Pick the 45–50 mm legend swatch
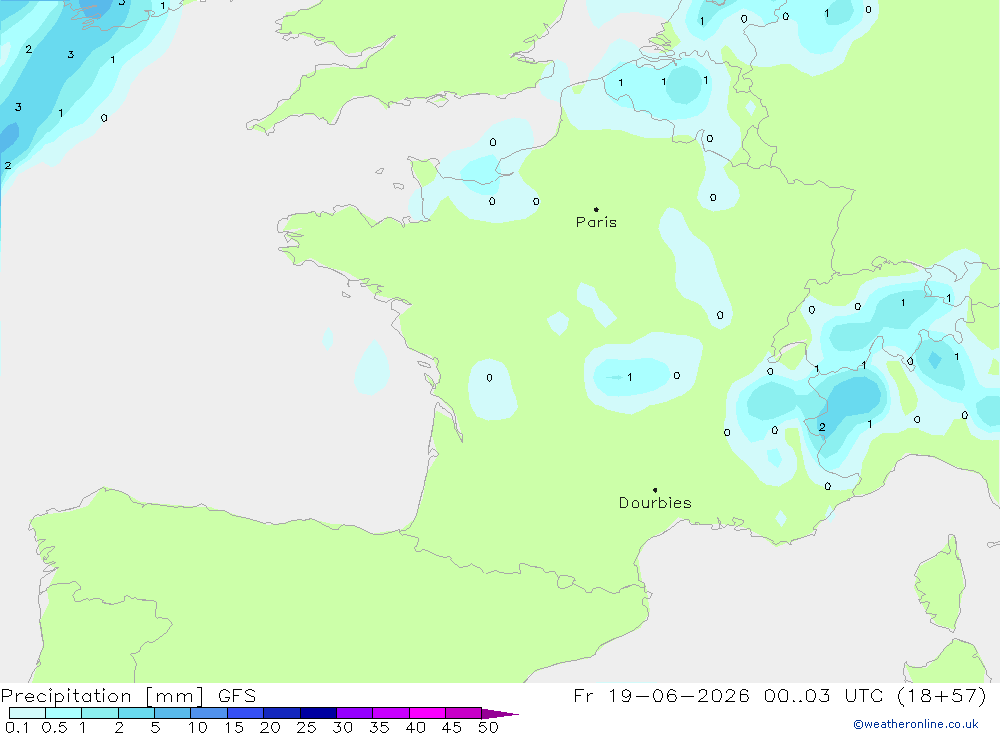Screen dimensions: 1000x733 [464, 713]
